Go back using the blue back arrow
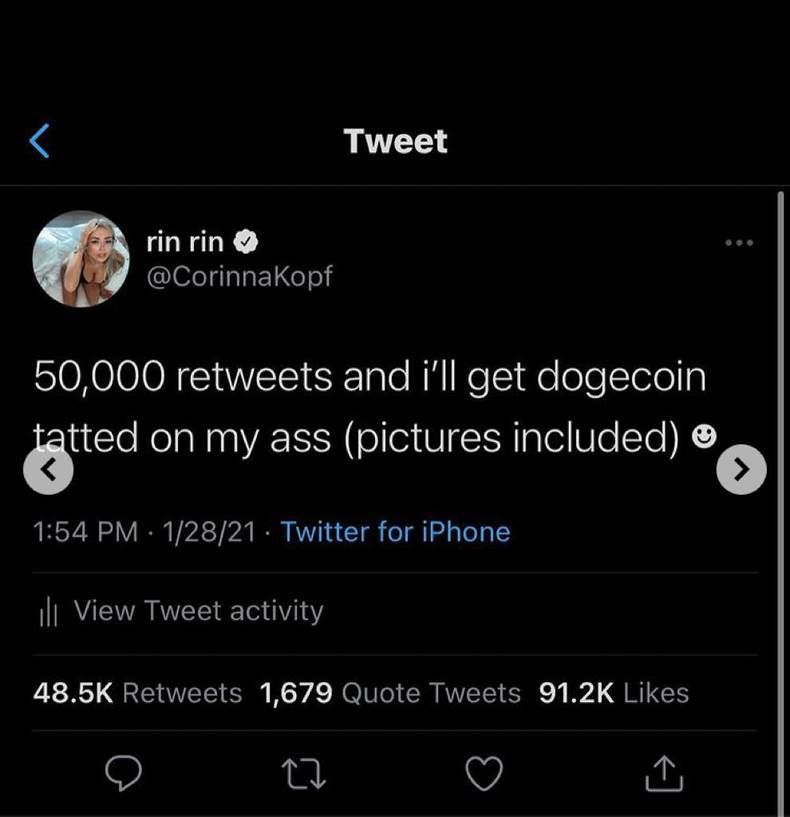Image resolution: width=790 pixels, height=817 pixels. (x=39, y=140)
